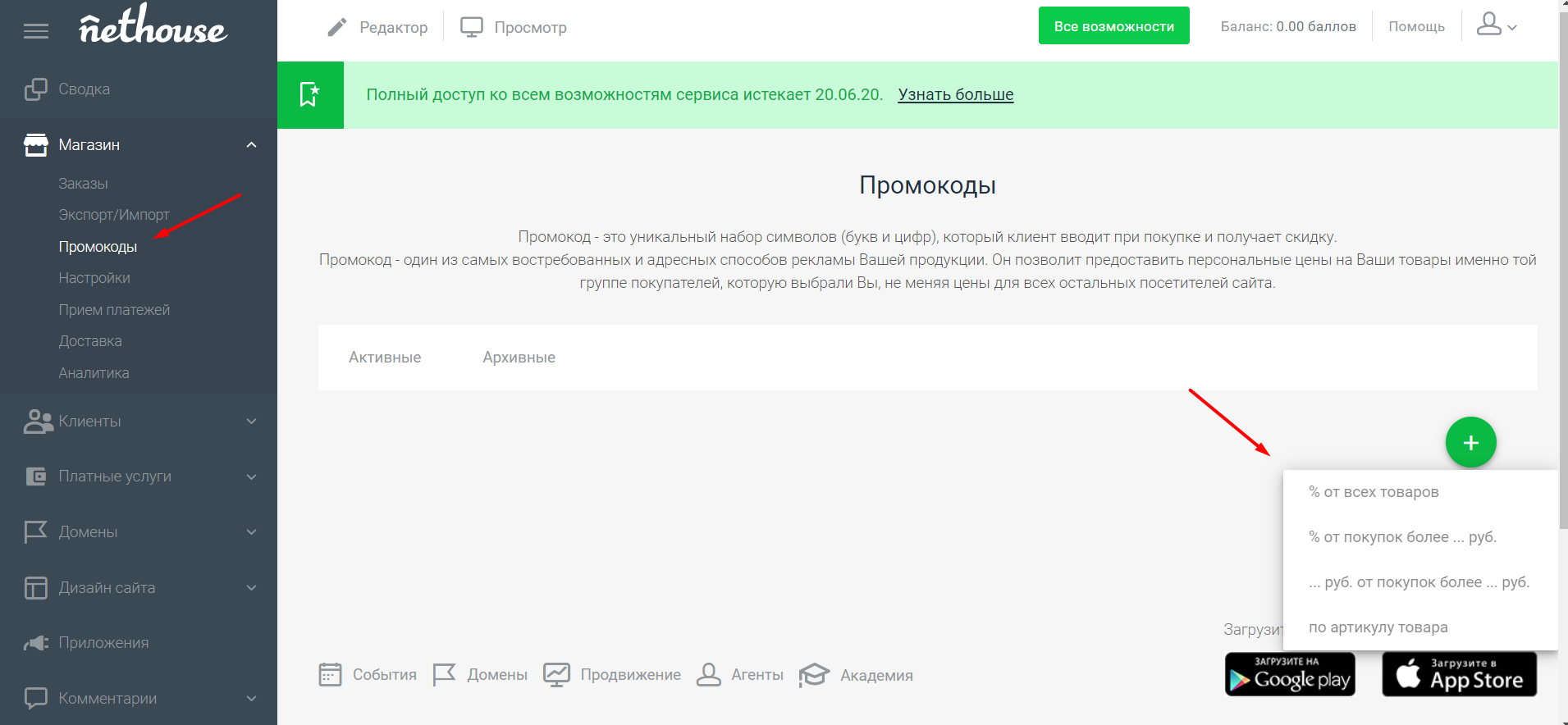
Task: Select '% от всех товаров' option
Action: [1374, 492]
